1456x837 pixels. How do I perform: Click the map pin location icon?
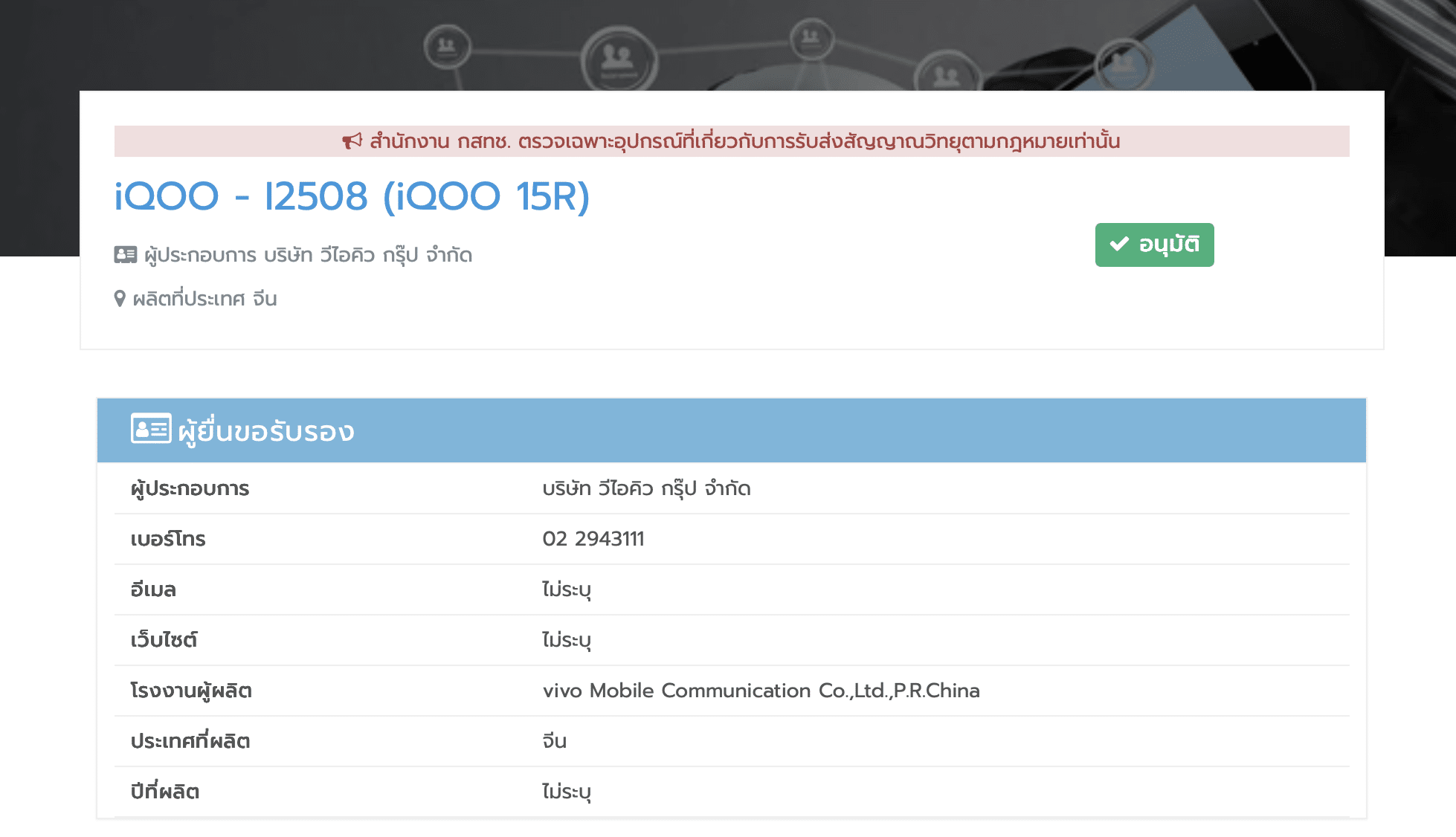tap(120, 299)
